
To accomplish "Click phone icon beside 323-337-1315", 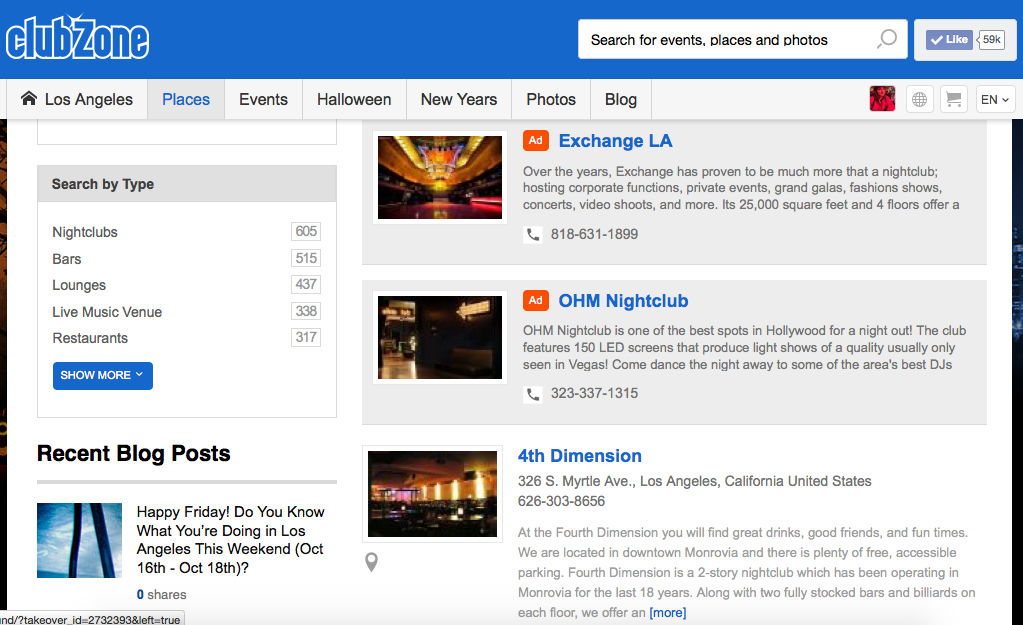I will pos(533,393).
